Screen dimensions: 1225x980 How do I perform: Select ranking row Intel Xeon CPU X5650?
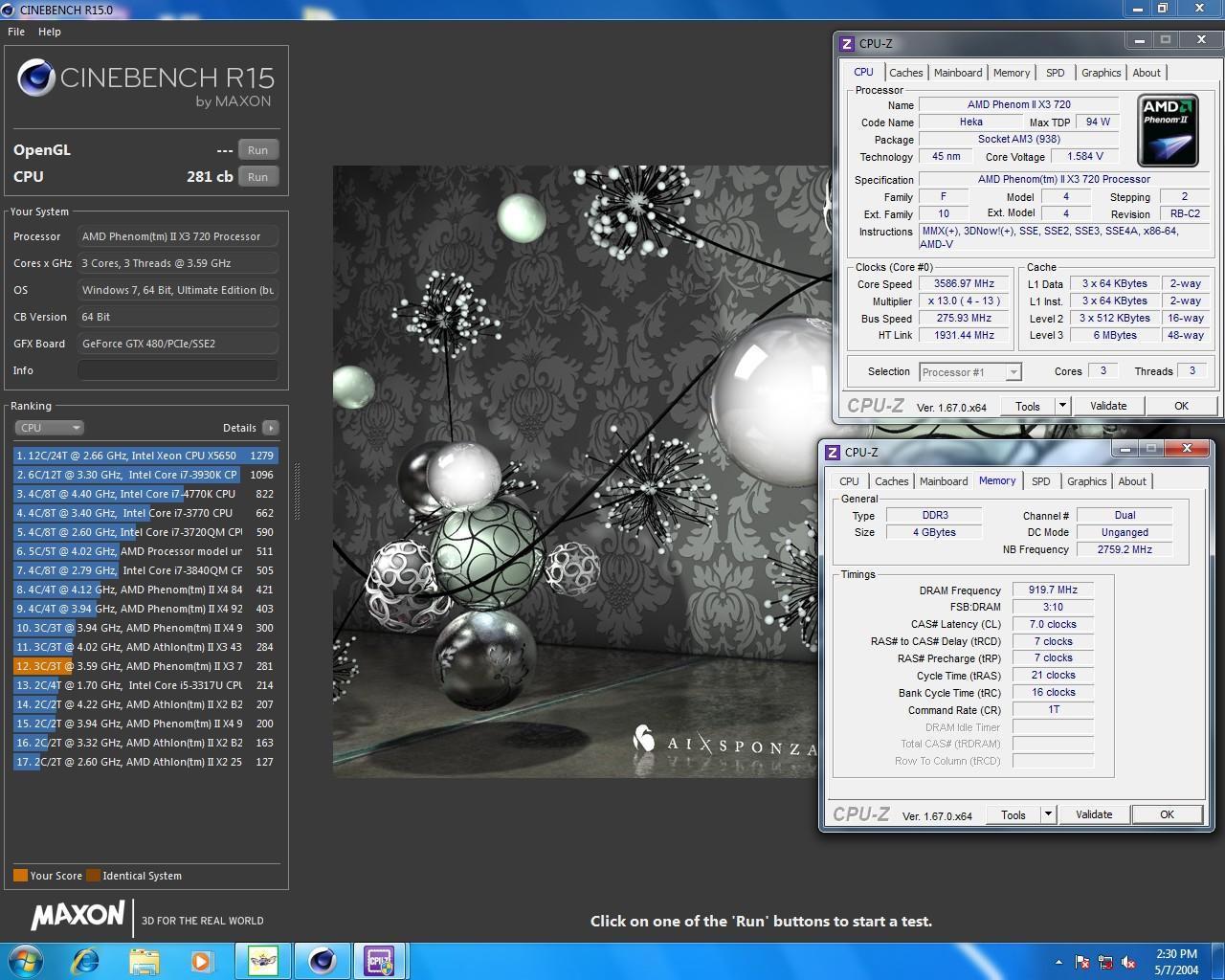(x=145, y=456)
